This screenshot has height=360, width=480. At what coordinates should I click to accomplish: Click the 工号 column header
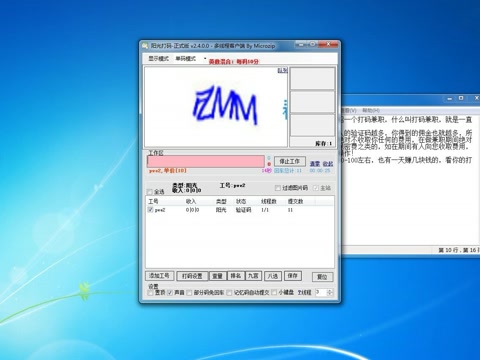pyautogui.click(x=153, y=201)
